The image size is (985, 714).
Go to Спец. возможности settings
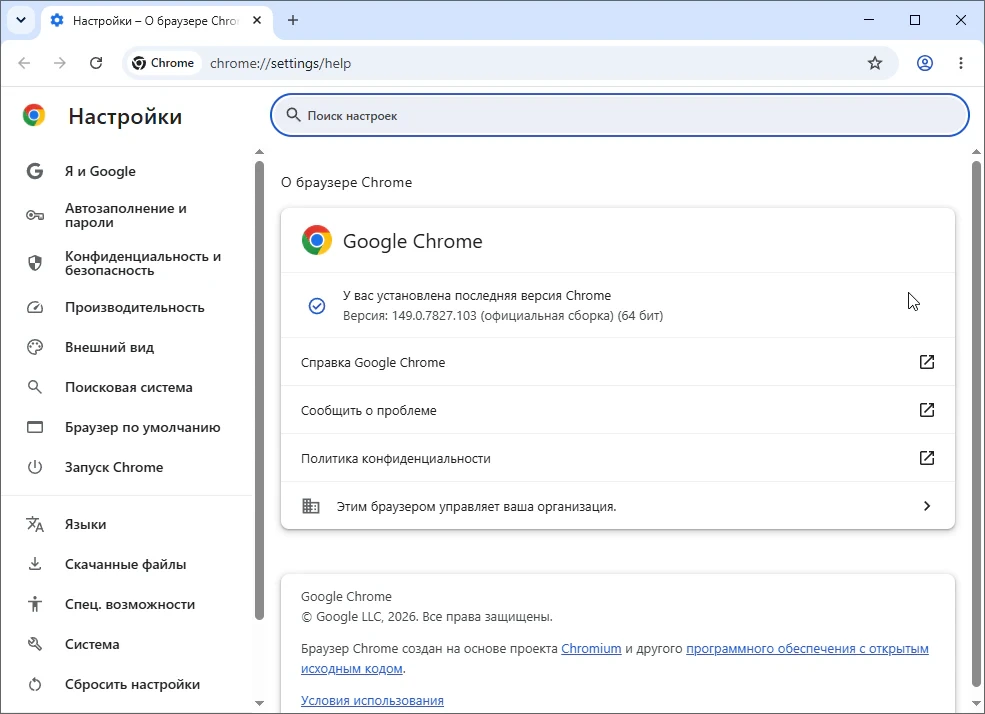129,604
